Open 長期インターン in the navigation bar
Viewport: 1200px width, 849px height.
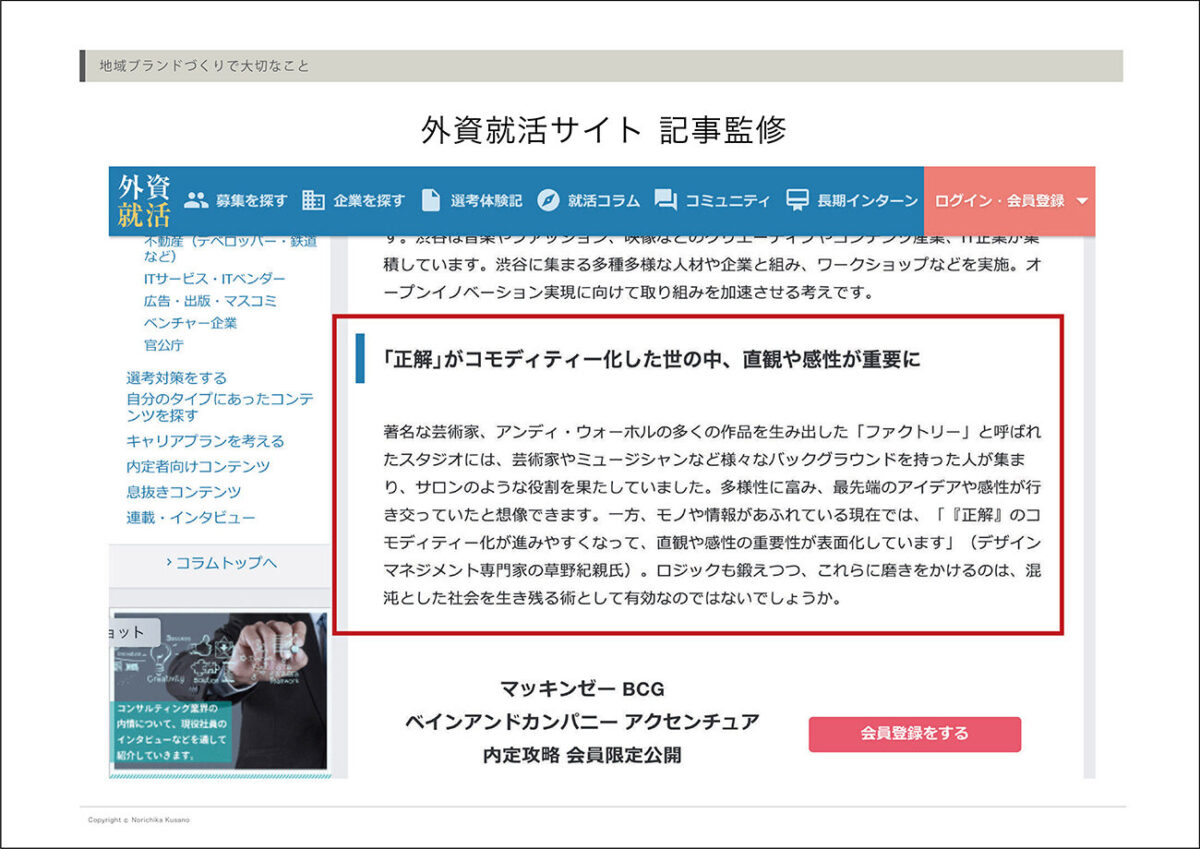click(867, 201)
